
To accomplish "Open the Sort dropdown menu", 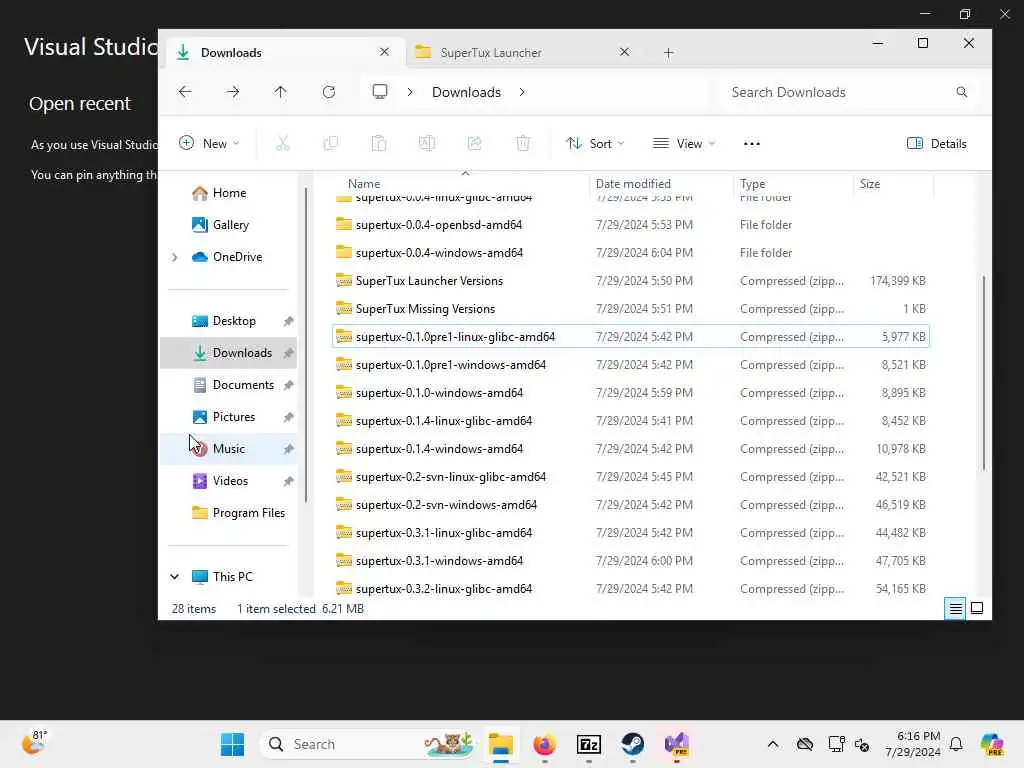I will 595,144.
